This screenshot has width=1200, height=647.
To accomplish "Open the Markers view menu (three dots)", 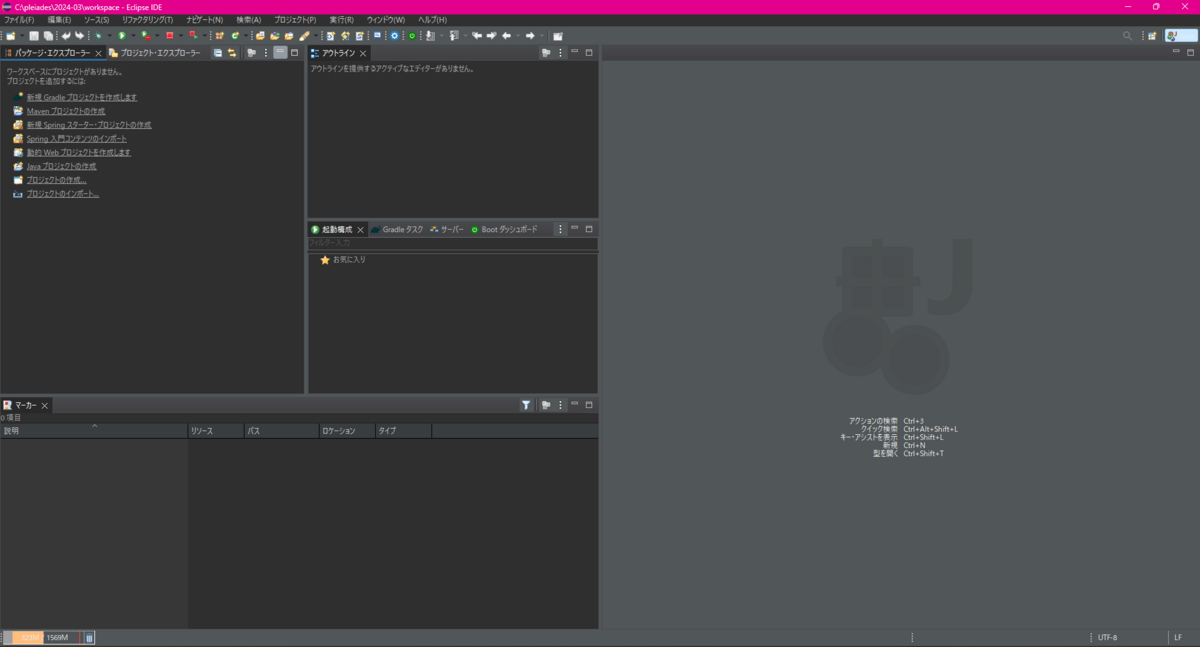I will (560, 405).
